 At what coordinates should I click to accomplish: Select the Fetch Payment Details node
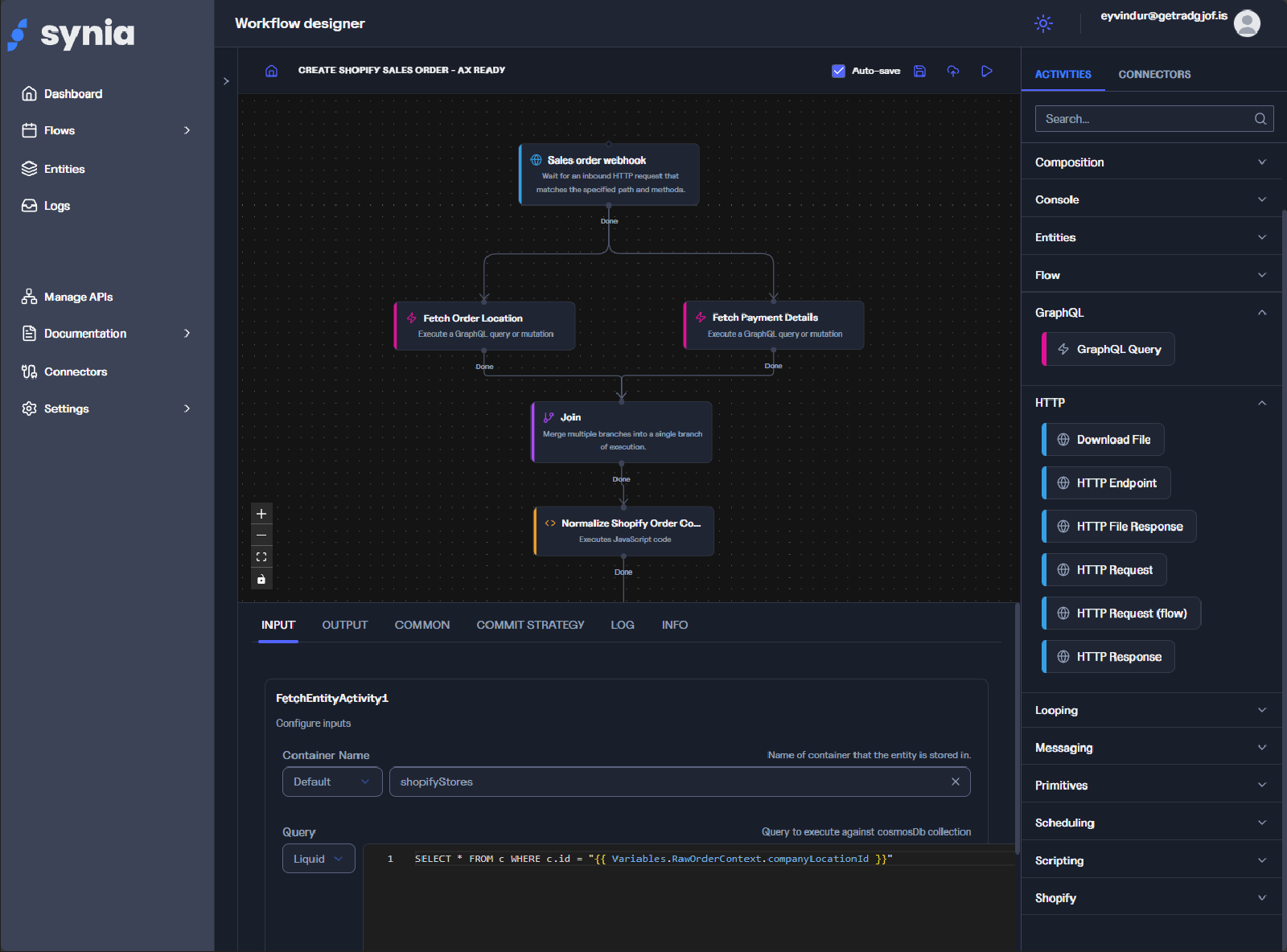pyautogui.click(x=773, y=325)
